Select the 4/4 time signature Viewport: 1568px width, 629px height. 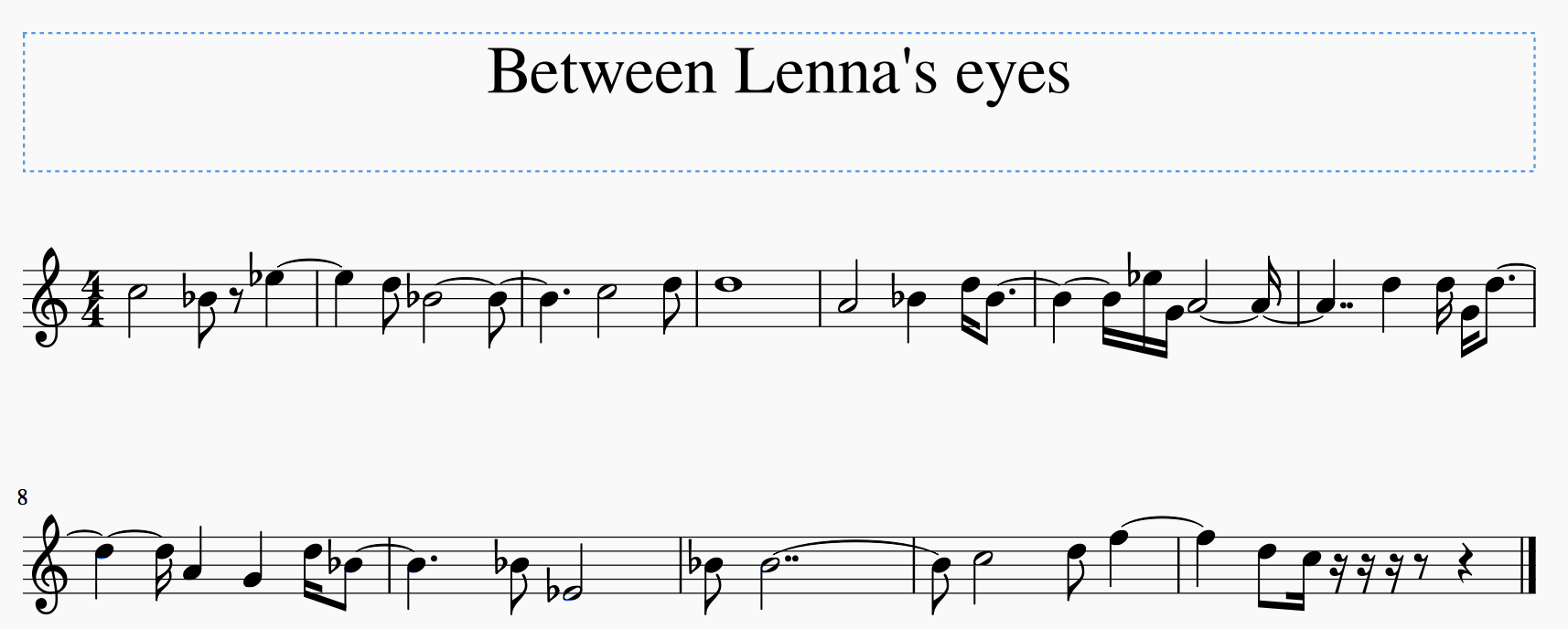click(x=94, y=299)
